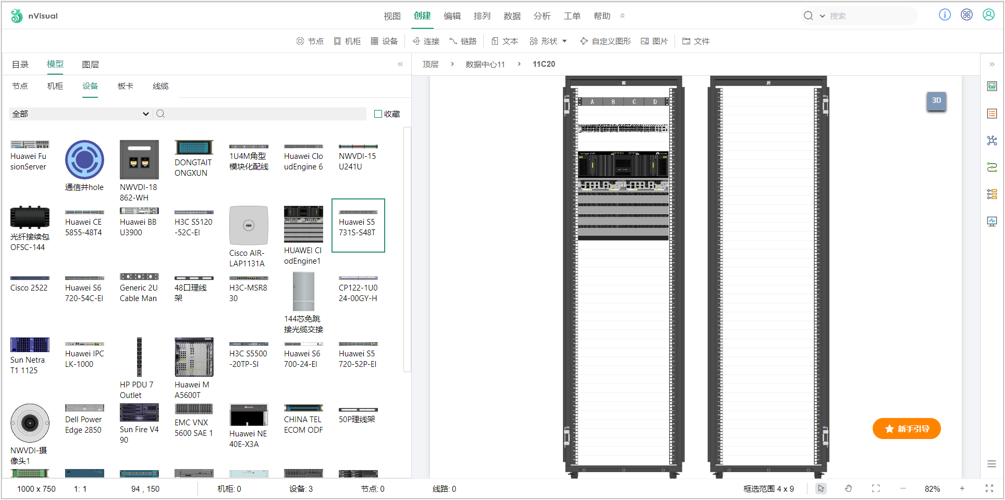Collapse the left panel double-chevron
This screenshot has width=1005, height=500.
click(x=401, y=64)
